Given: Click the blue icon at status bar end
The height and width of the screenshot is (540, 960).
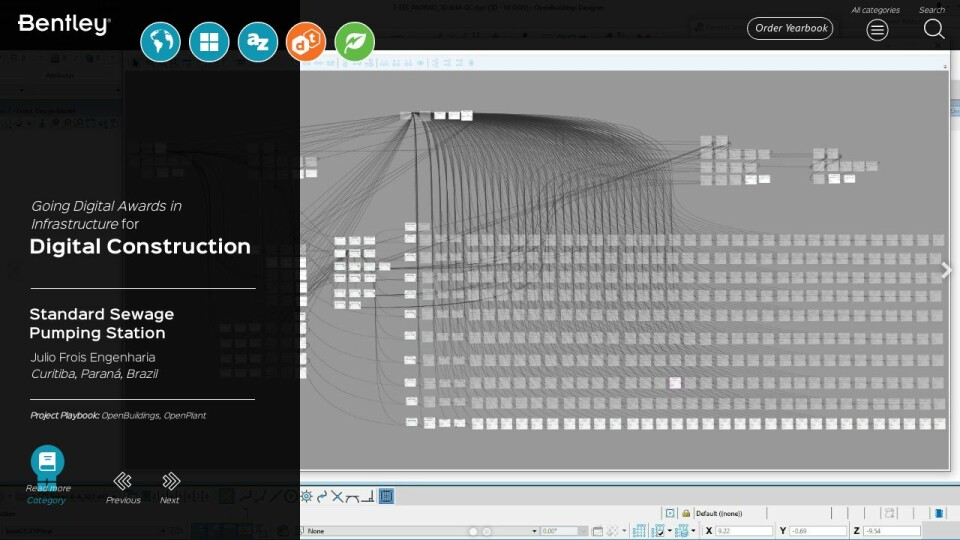Looking at the screenshot, I should tap(939, 513).
